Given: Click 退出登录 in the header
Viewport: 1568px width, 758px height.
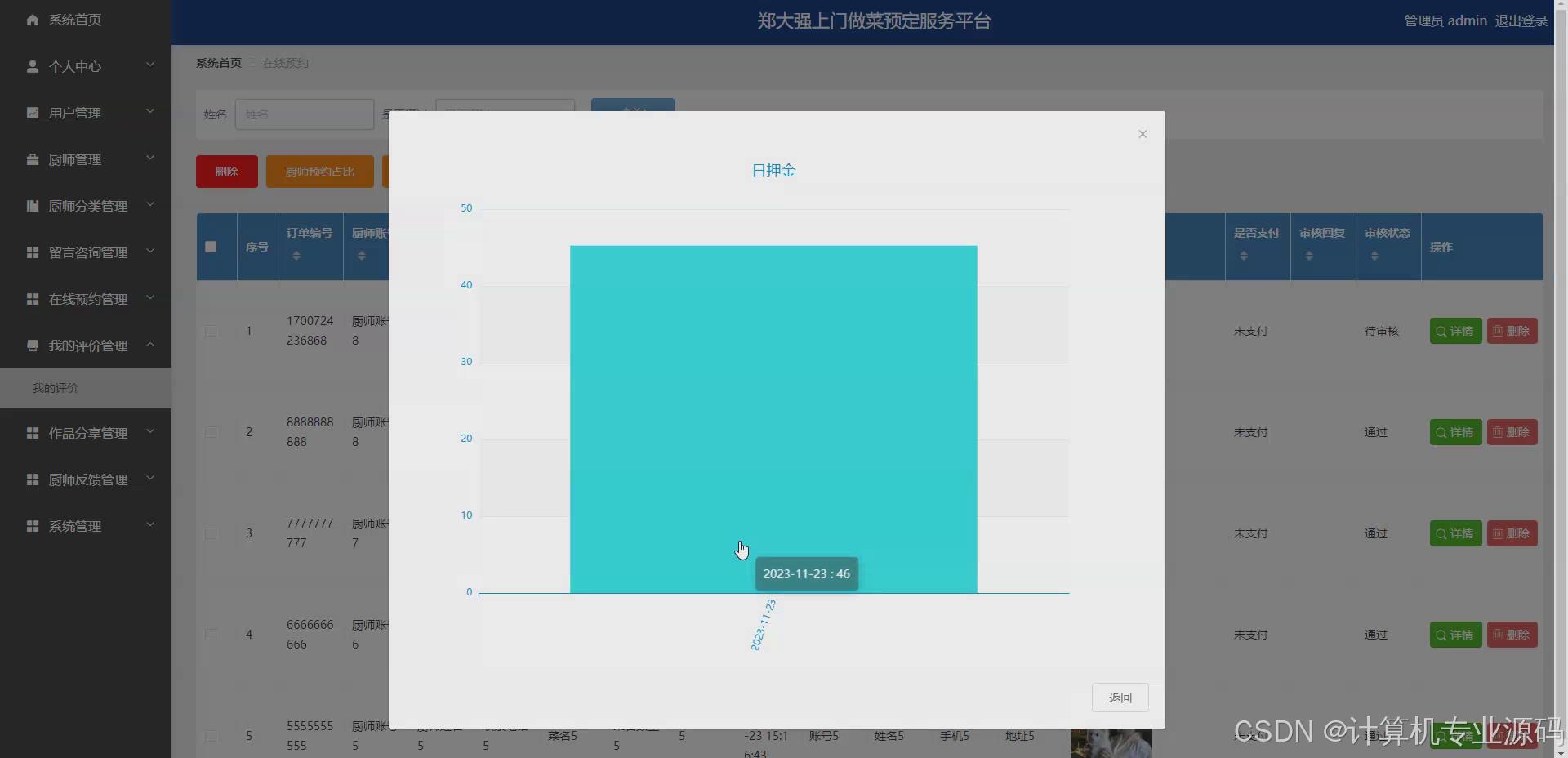Looking at the screenshot, I should point(1521,20).
